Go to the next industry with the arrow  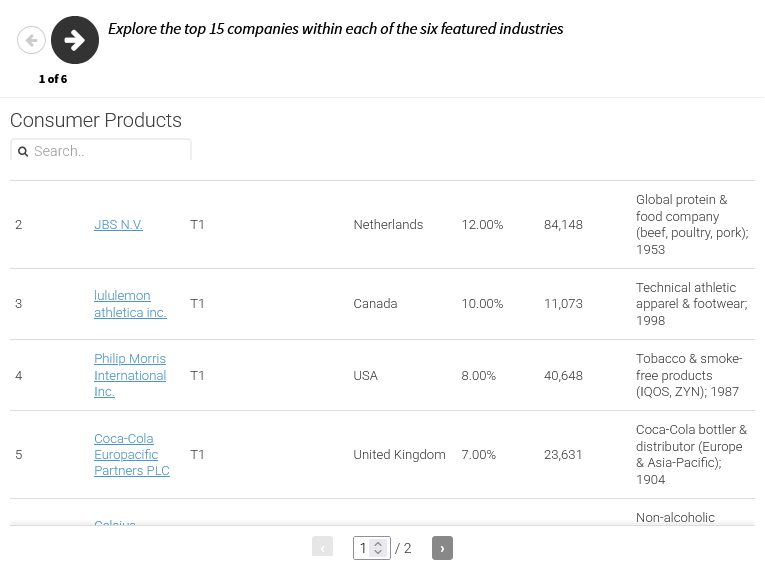[75, 40]
